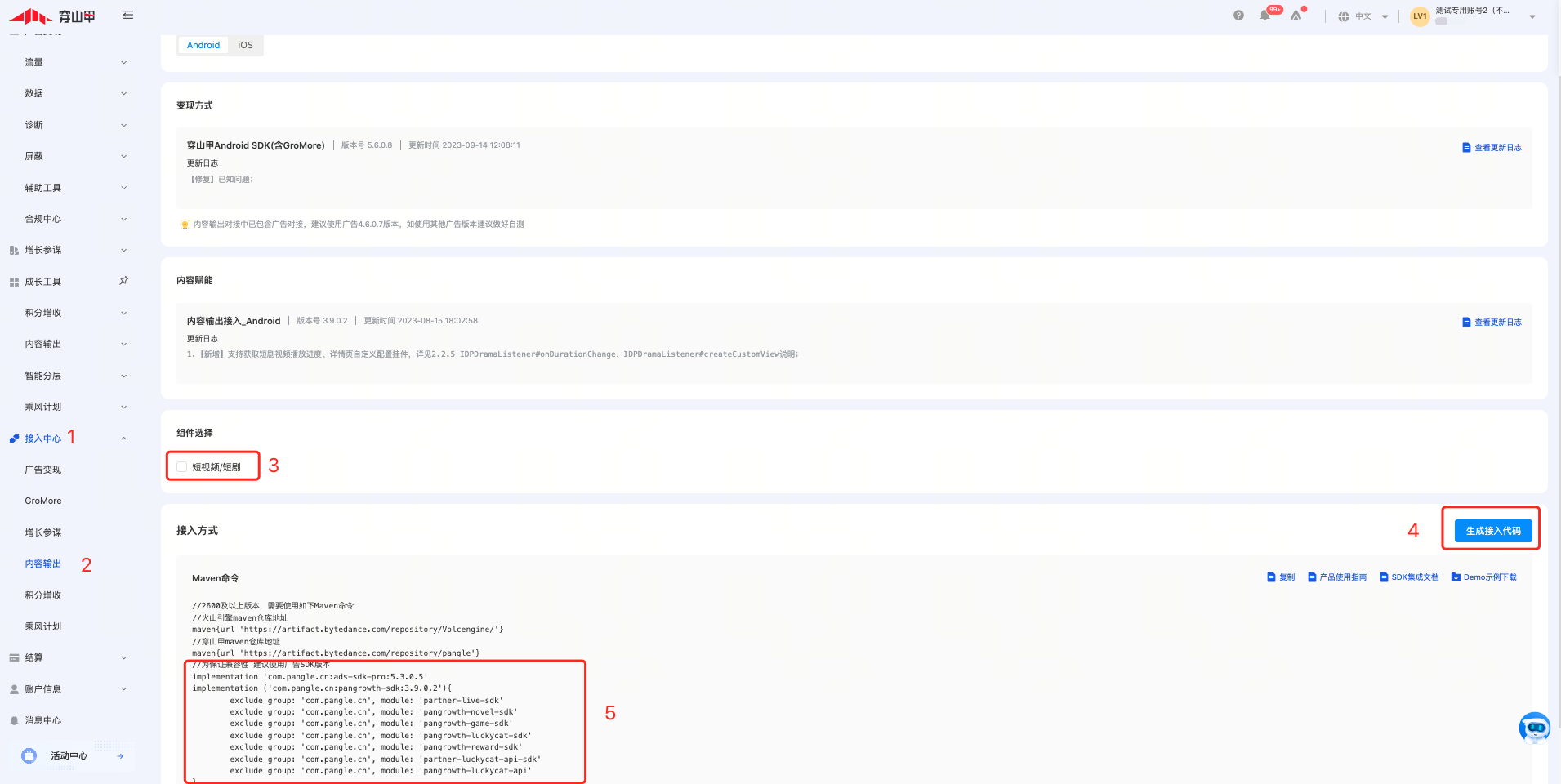This screenshot has width=1561, height=784.
Task: Click the 产品使用指南 document icon
Action: point(1312,577)
